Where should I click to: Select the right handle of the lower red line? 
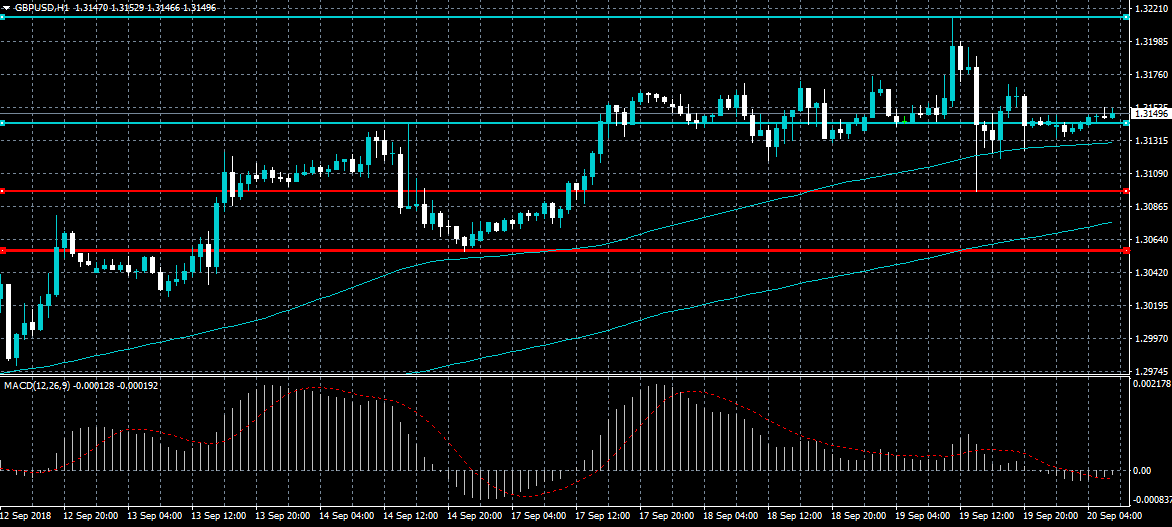pos(1126,250)
